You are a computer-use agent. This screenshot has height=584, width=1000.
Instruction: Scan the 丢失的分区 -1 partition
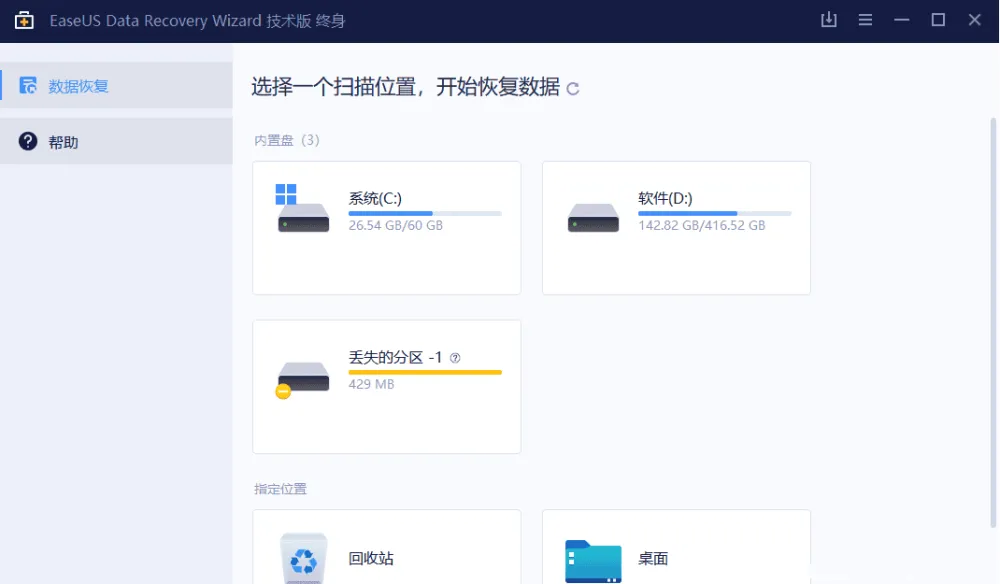click(386, 386)
